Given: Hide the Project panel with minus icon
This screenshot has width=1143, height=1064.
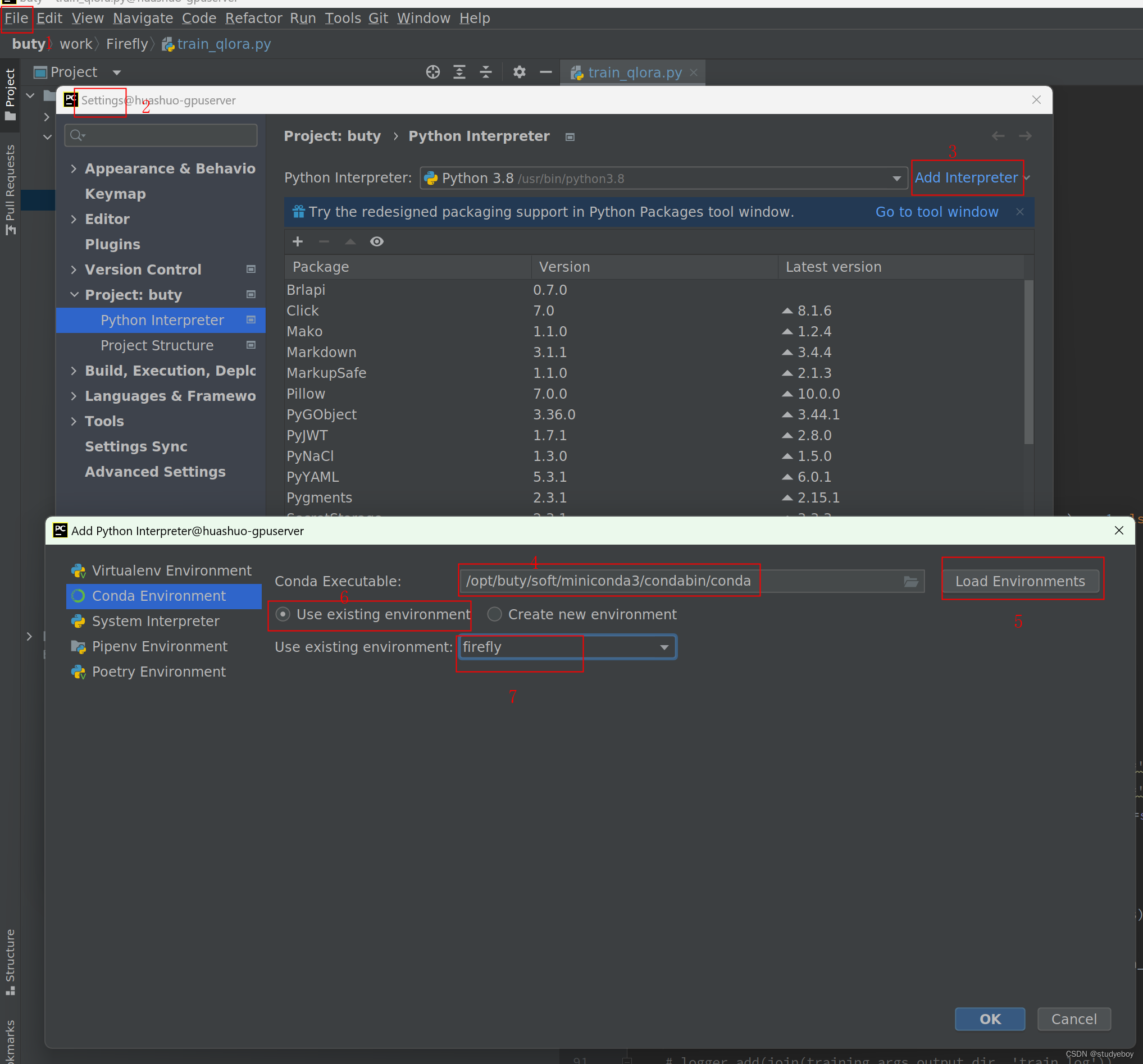Looking at the screenshot, I should coord(545,72).
